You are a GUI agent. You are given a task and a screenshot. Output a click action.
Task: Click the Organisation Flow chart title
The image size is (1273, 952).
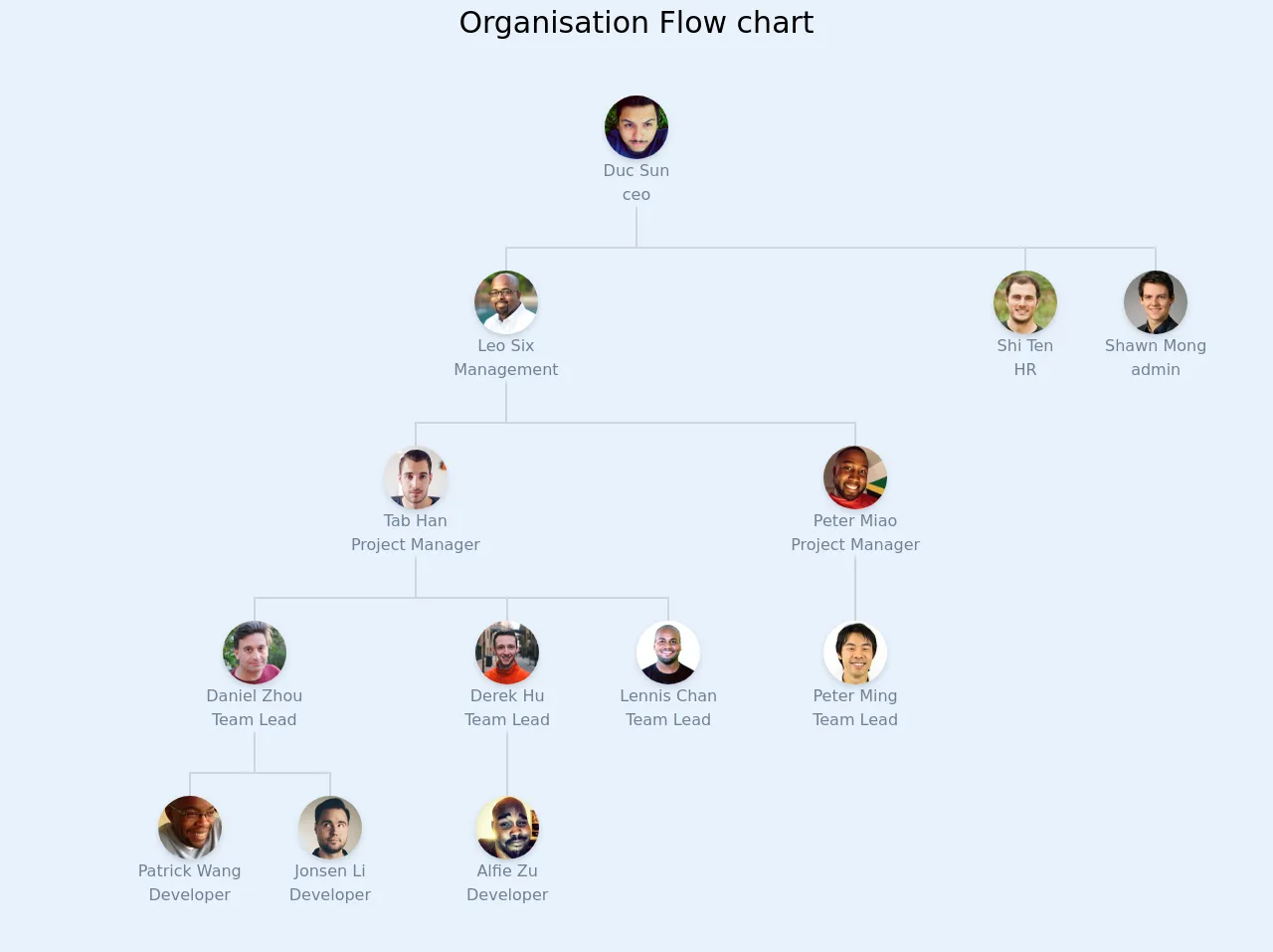point(636,23)
